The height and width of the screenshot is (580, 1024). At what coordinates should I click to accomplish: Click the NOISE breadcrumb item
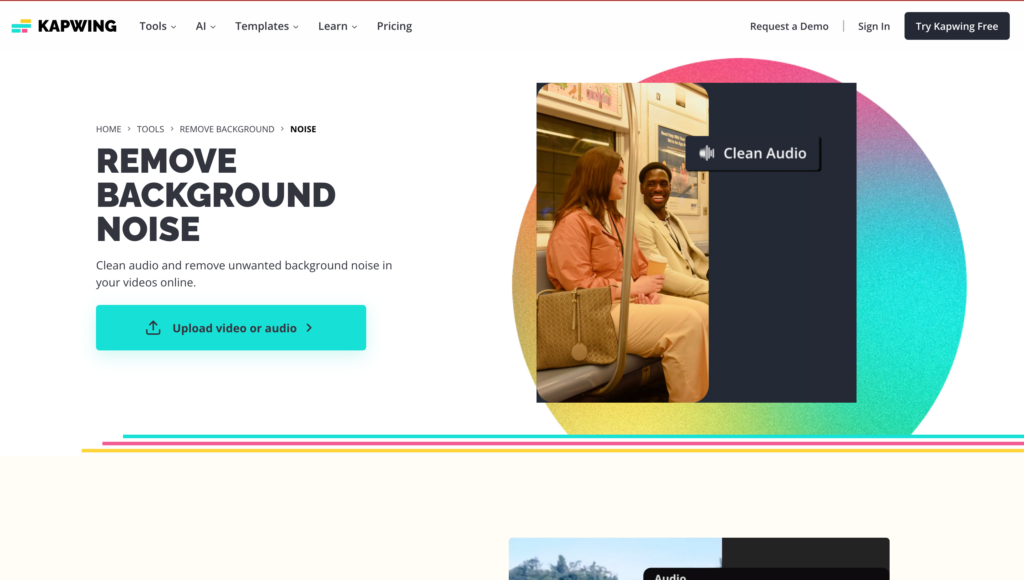pyautogui.click(x=303, y=129)
